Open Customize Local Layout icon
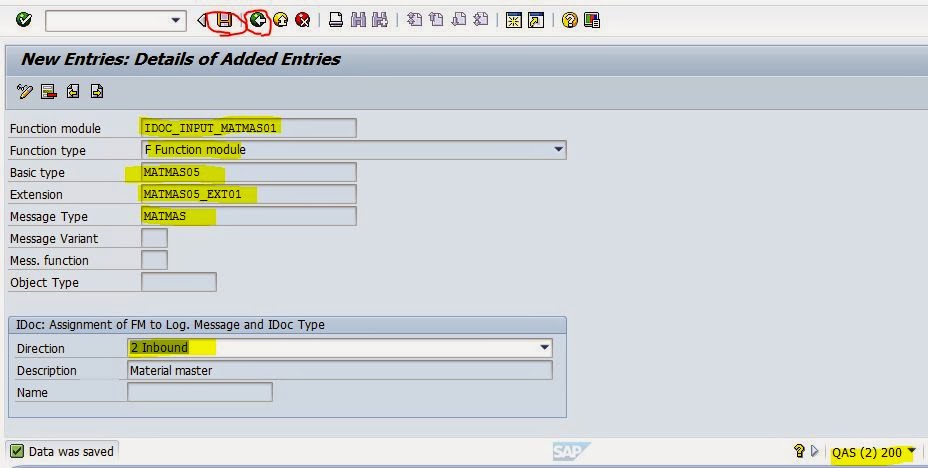 [592, 20]
